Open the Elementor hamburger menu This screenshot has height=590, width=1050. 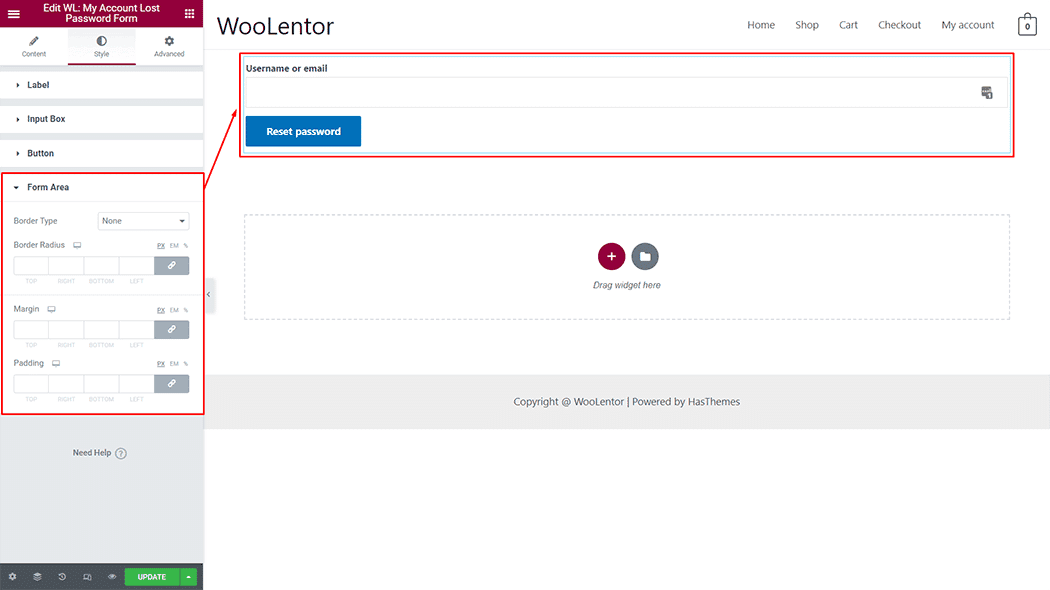(x=14, y=13)
